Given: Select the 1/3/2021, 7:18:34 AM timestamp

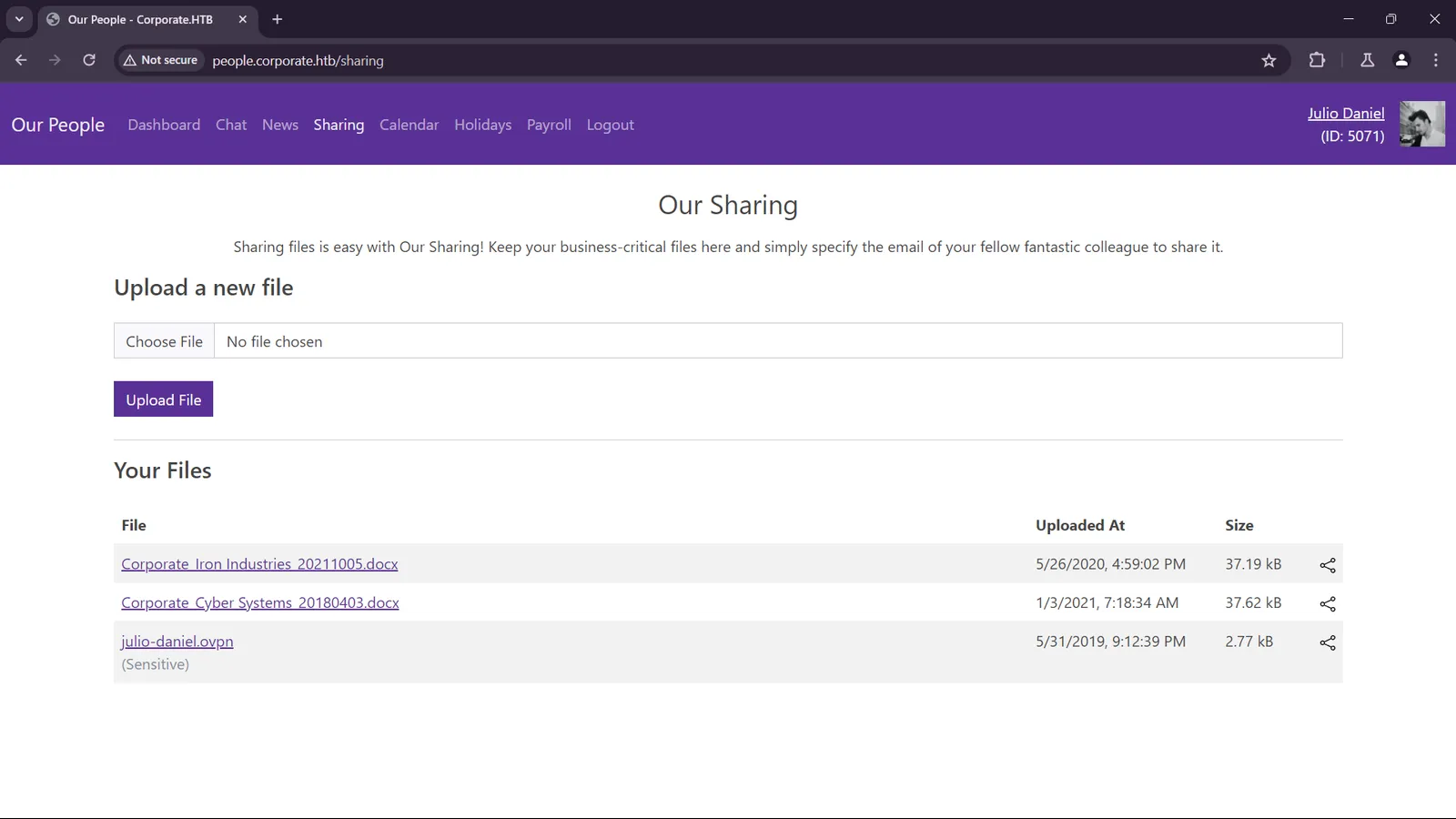Looking at the screenshot, I should coord(1107,602).
